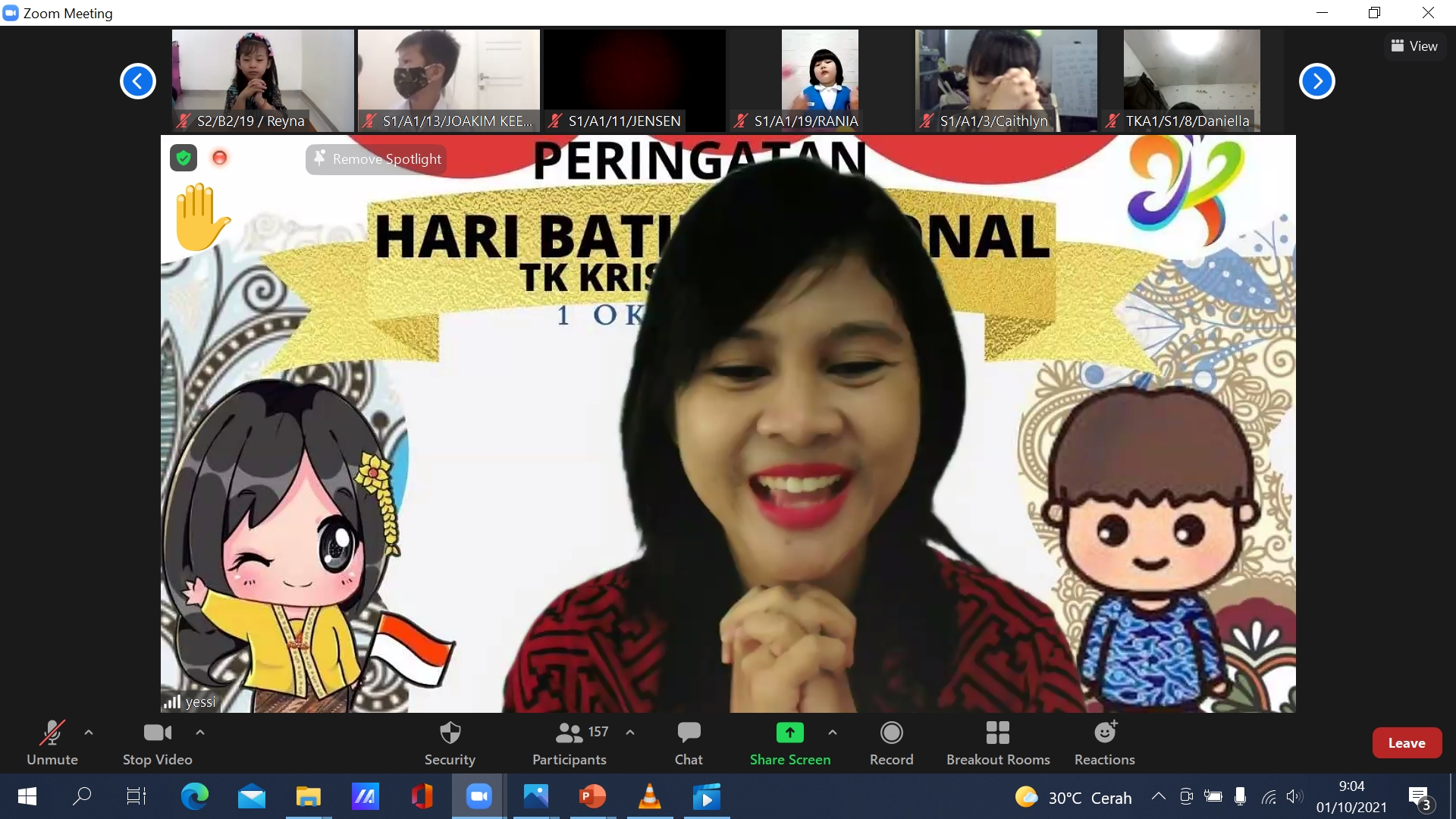The height and width of the screenshot is (819, 1456).
Task: Expand video options arrow beside Stop Video
Action: tap(200, 733)
